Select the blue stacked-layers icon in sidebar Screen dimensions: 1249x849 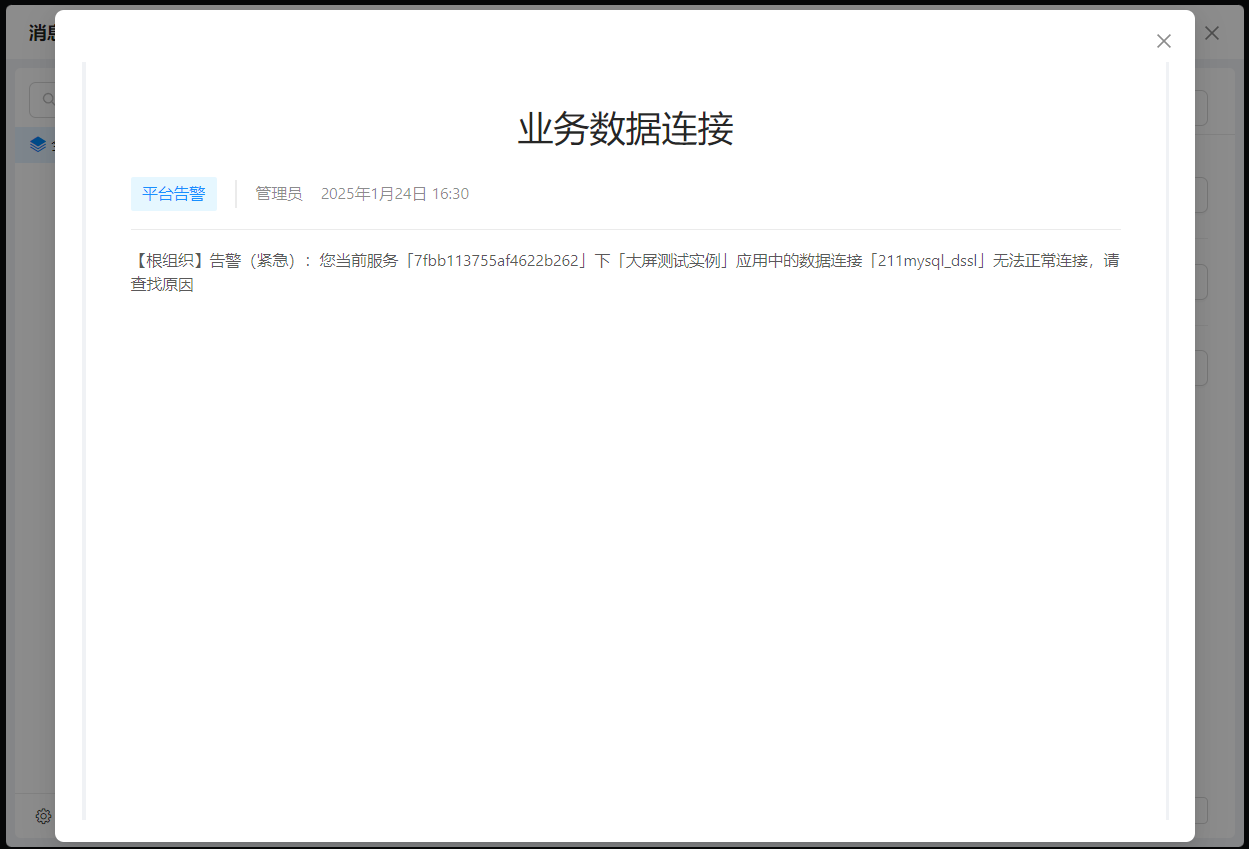point(38,144)
